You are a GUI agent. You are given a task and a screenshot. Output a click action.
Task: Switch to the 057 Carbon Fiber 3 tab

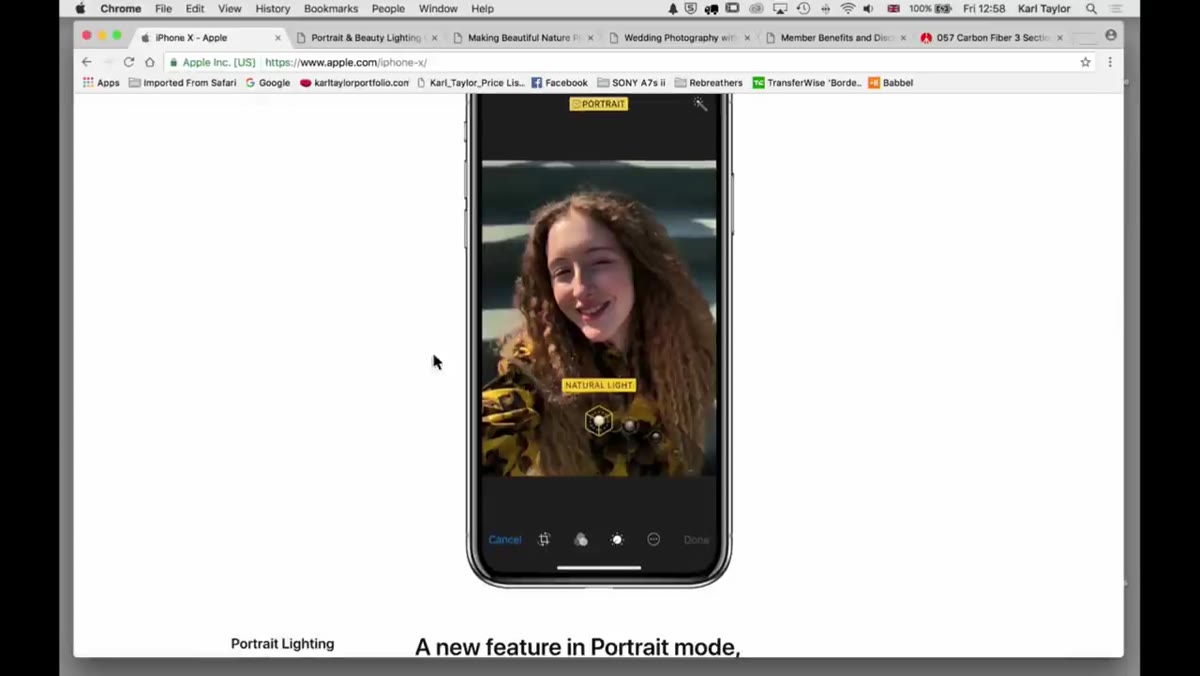992,38
